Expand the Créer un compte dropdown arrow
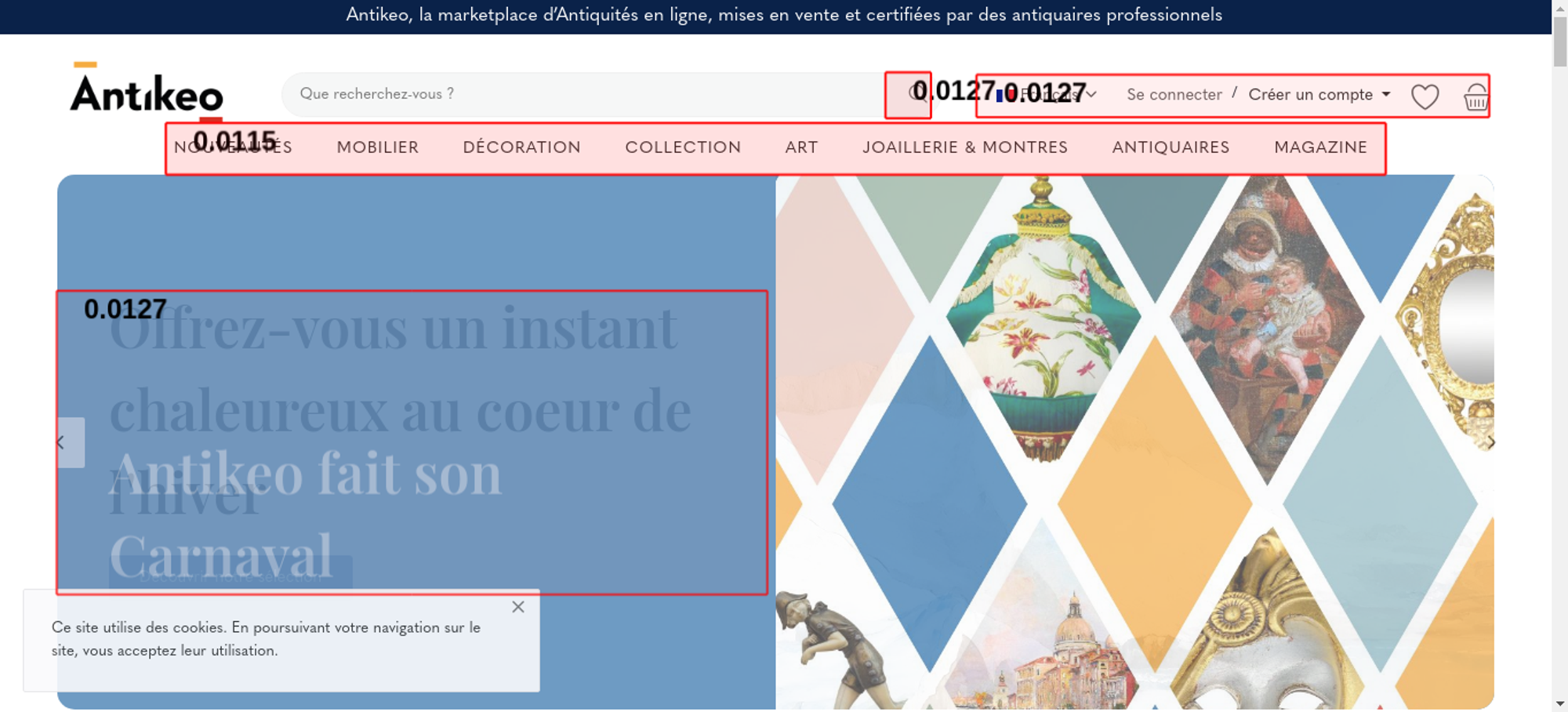Image resolution: width=1568 pixels, height=712 pixels. (x=1386, y=94)
